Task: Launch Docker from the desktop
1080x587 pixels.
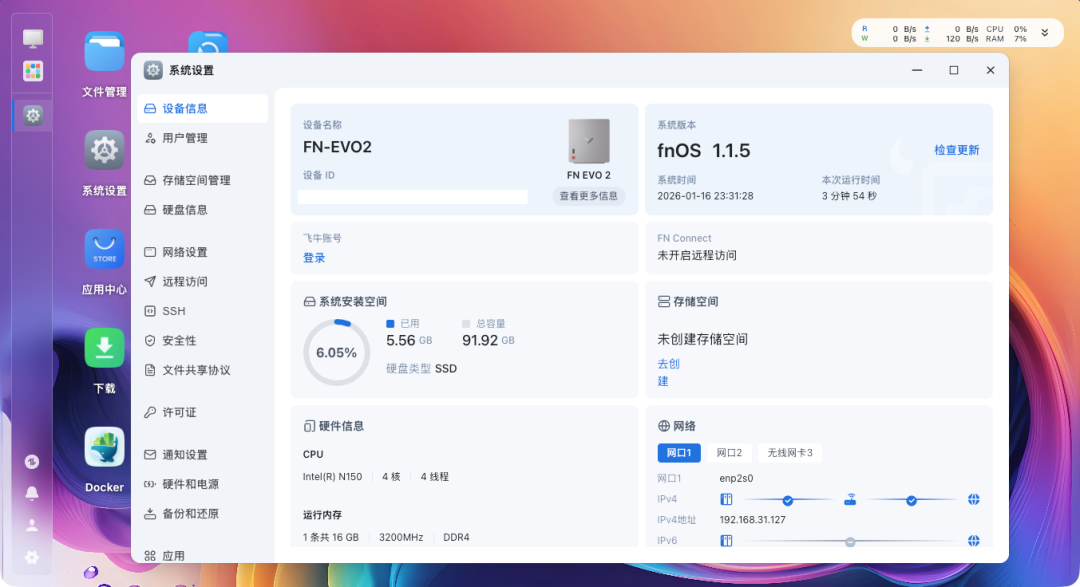Action: pos(104,446)
